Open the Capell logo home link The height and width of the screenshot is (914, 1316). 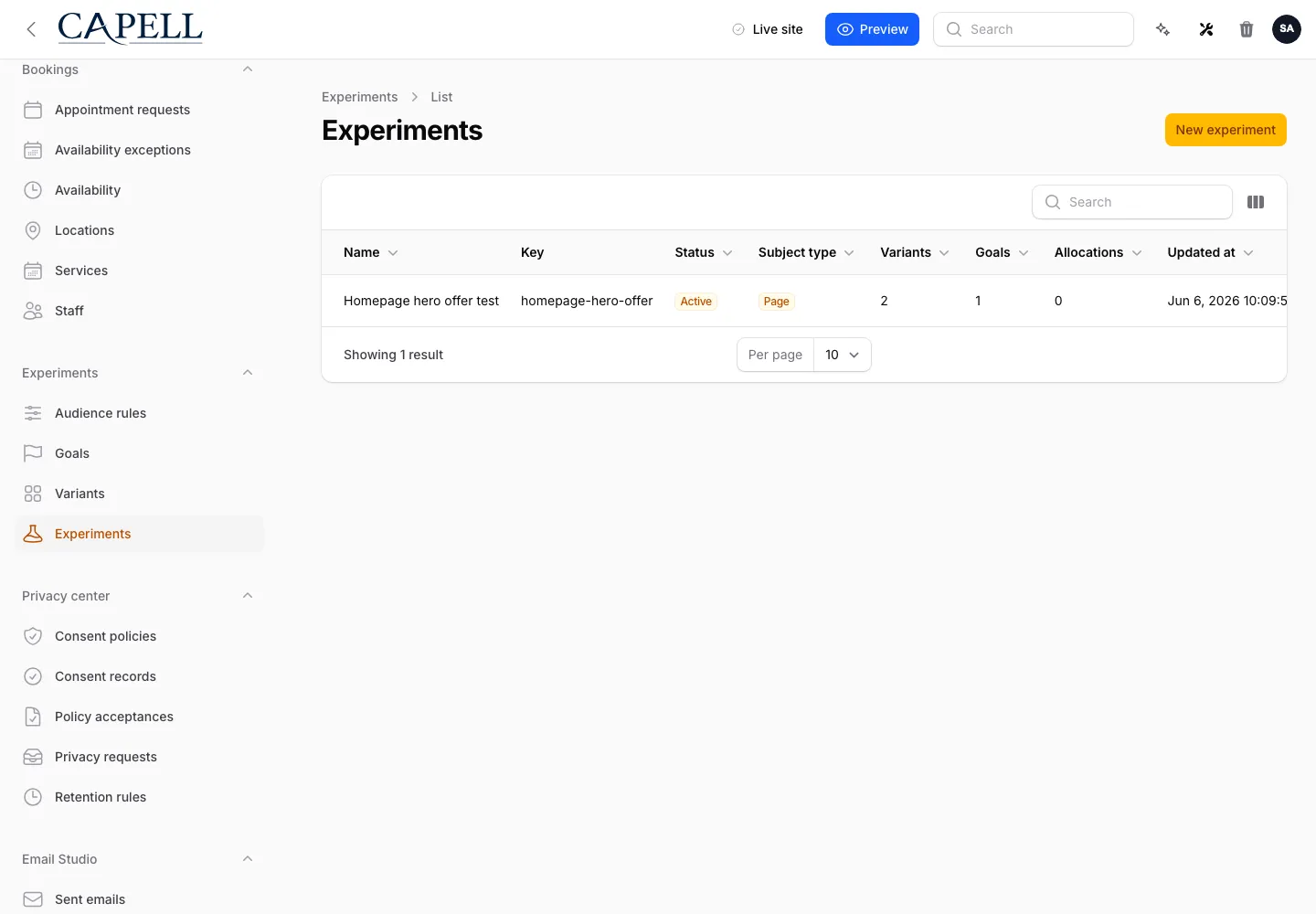click(130, 28)
